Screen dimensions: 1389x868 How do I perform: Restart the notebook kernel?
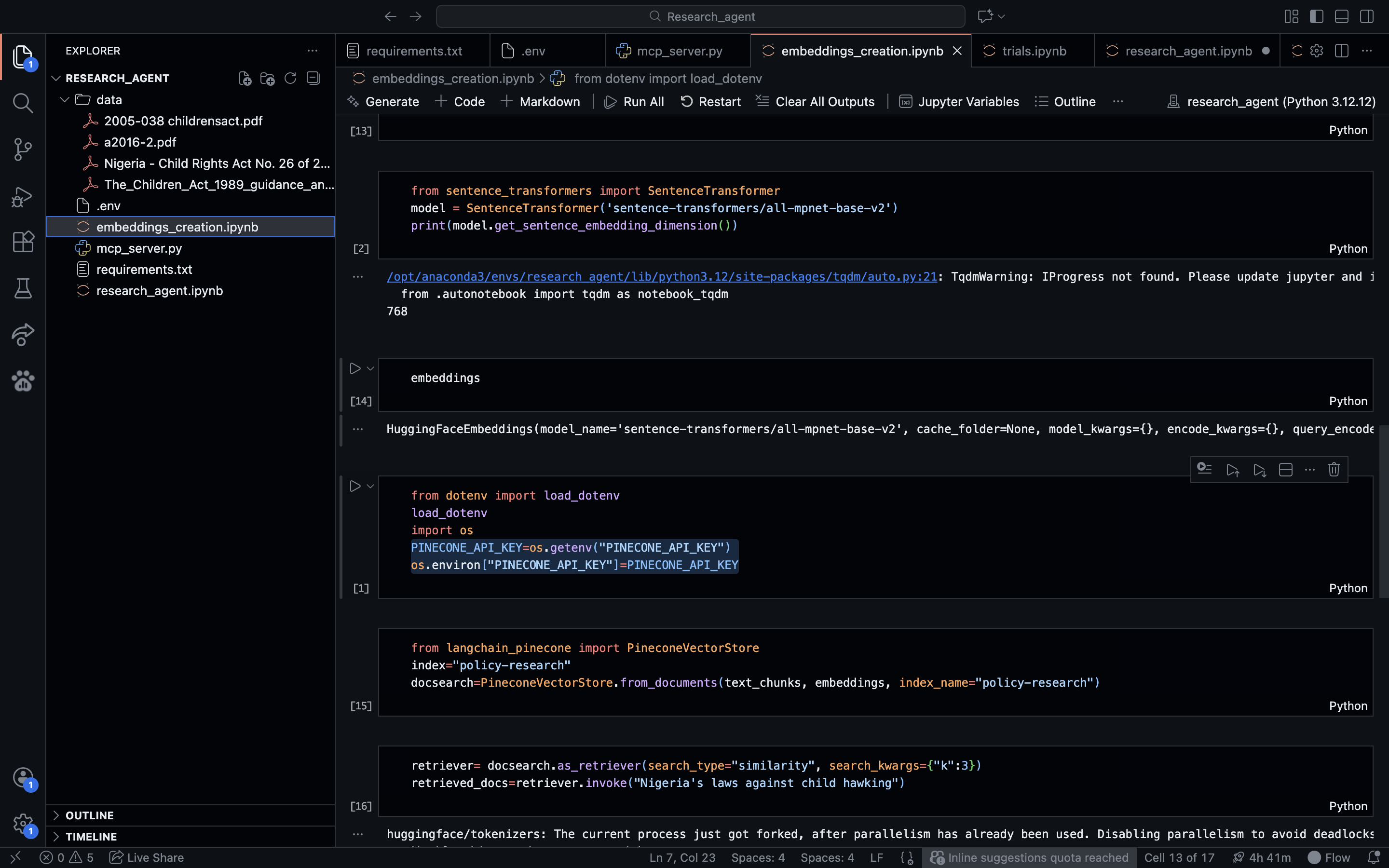pyautogui.click(x=710, y=102)
